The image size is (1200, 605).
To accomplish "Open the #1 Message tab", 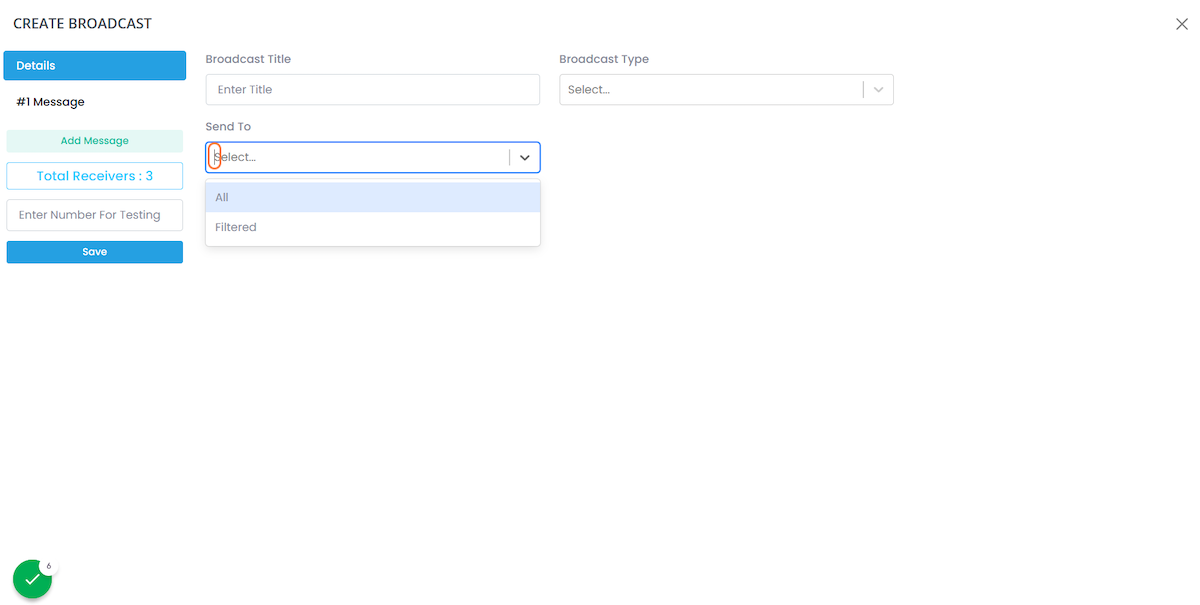I will point(51,102).
